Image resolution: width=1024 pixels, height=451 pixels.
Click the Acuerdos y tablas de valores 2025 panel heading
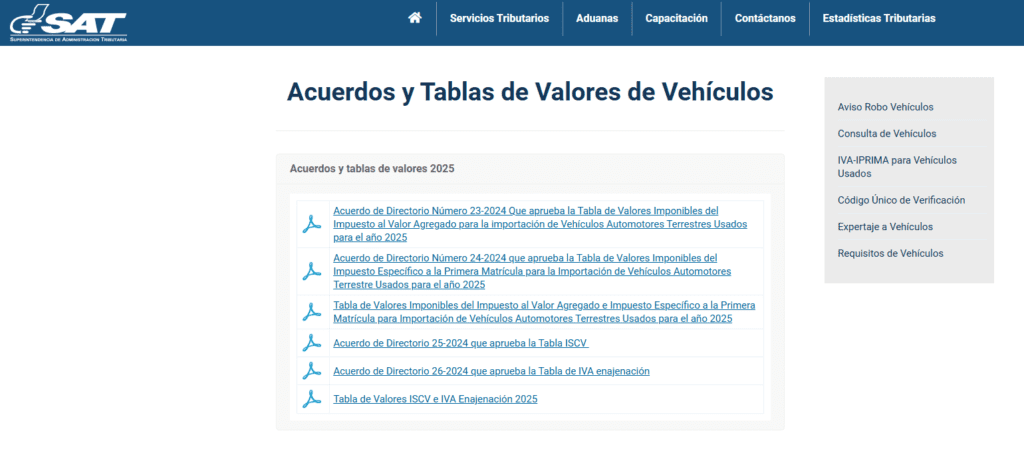tap(372, 169)
